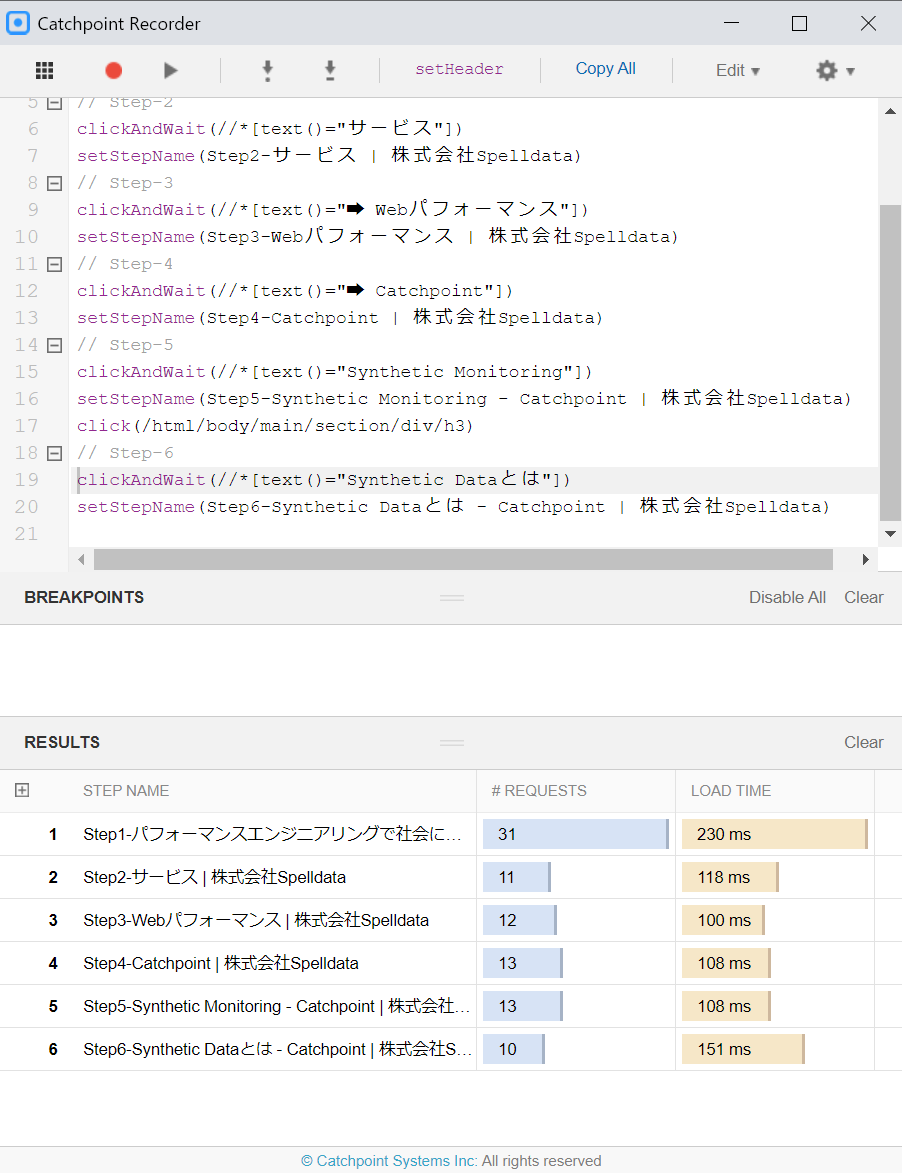Open the grid apps menu icon
Image resolution: width=902 pixels, height=1173 pixels.
pyautogui.click(x=45, y=70)
